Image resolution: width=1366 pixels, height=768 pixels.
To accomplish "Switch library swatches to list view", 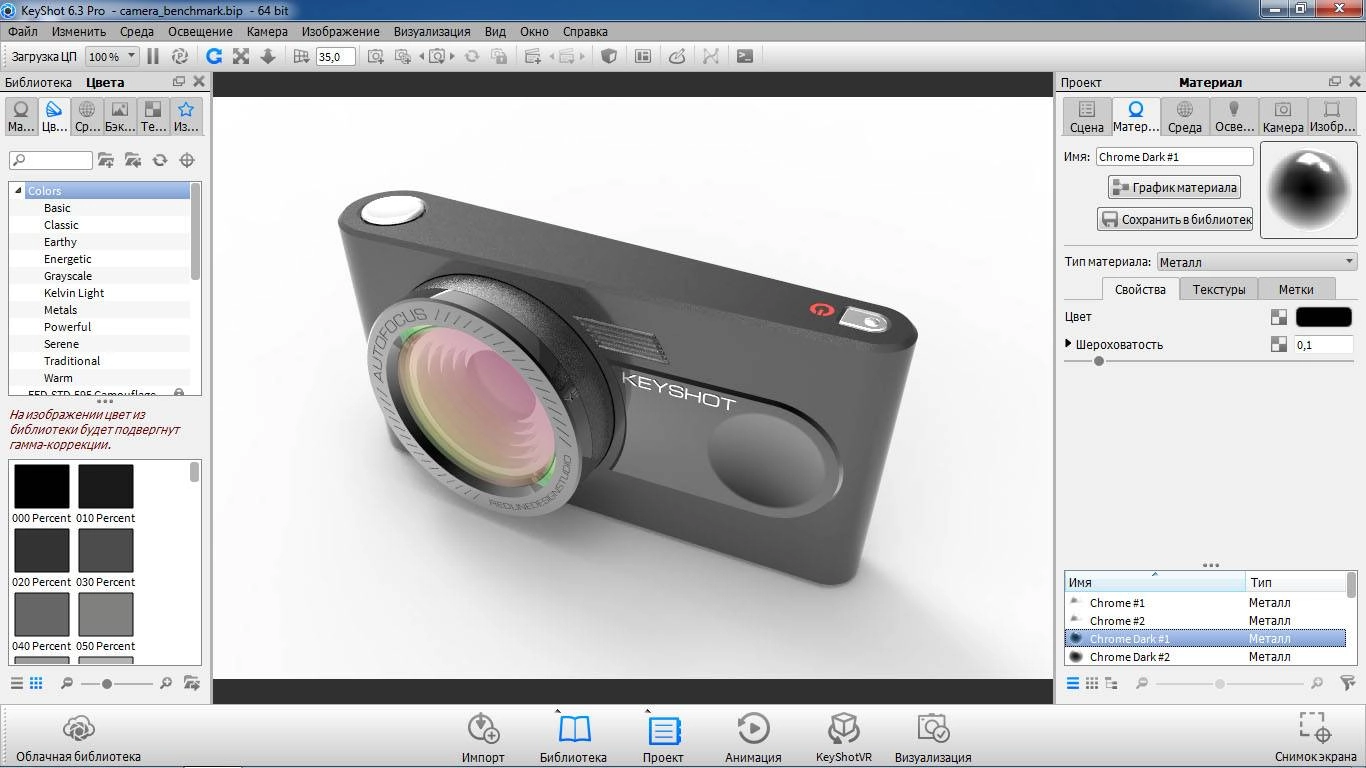I will pyautogui.click(x=17, y=683).
